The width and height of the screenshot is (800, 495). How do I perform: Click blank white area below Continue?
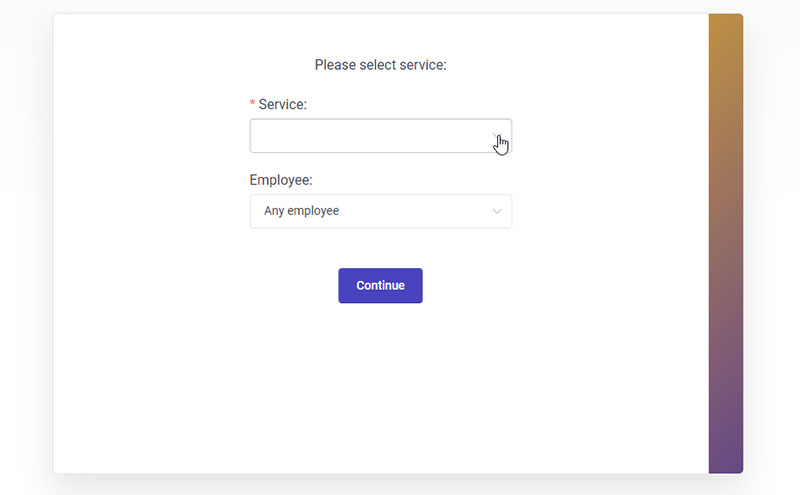pos(381,383)
